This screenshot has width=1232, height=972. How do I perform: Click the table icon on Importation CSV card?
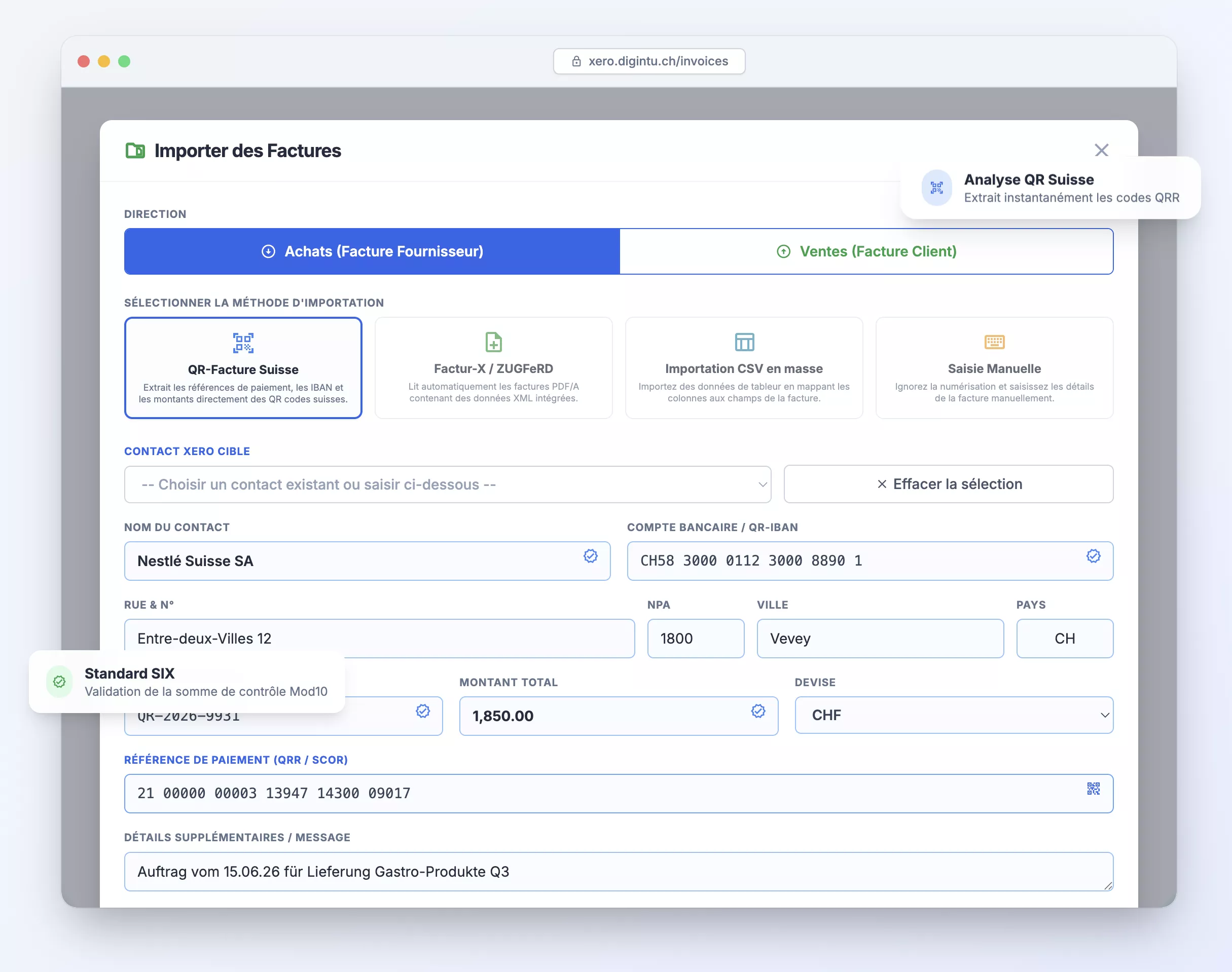click(x=744, y=342)
